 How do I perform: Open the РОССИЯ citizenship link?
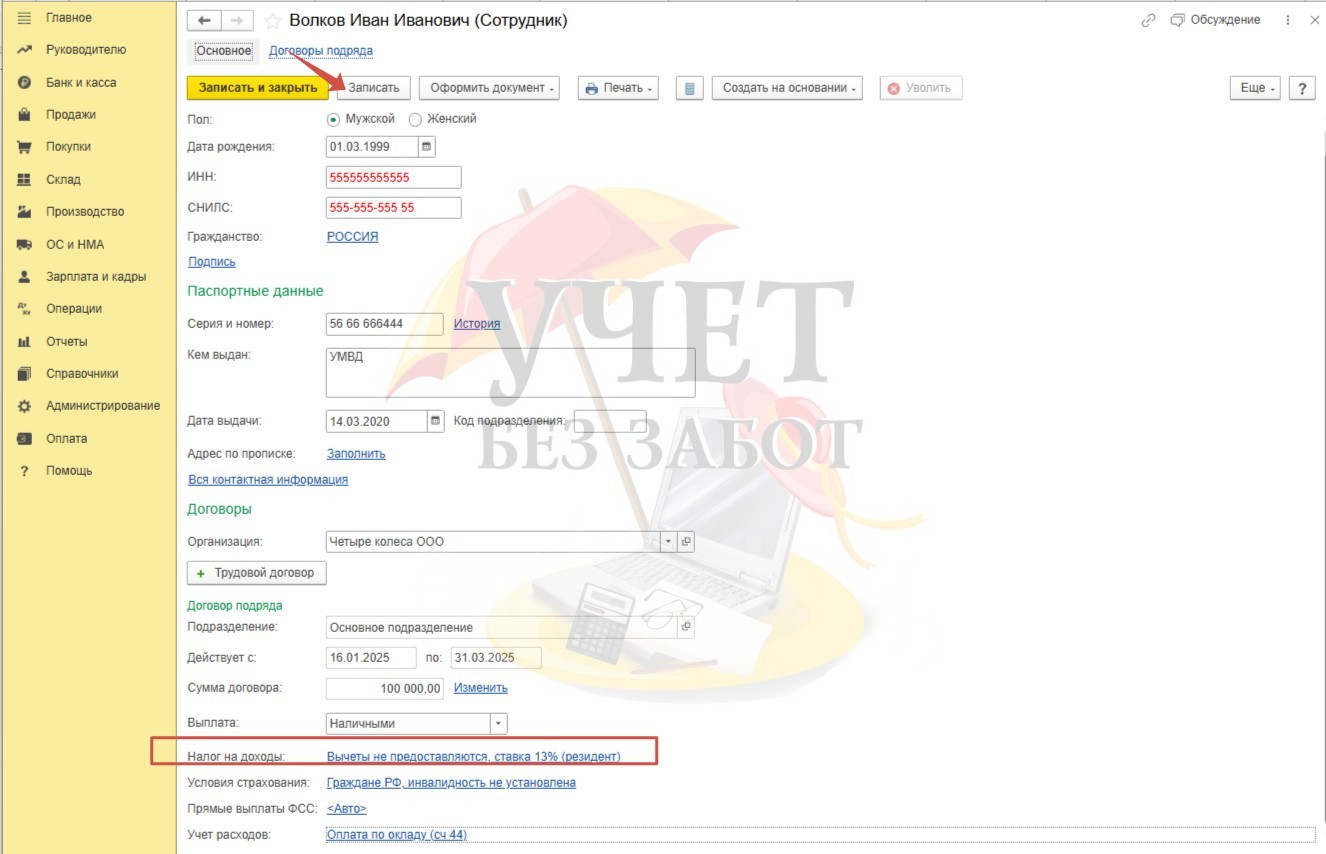353,237
